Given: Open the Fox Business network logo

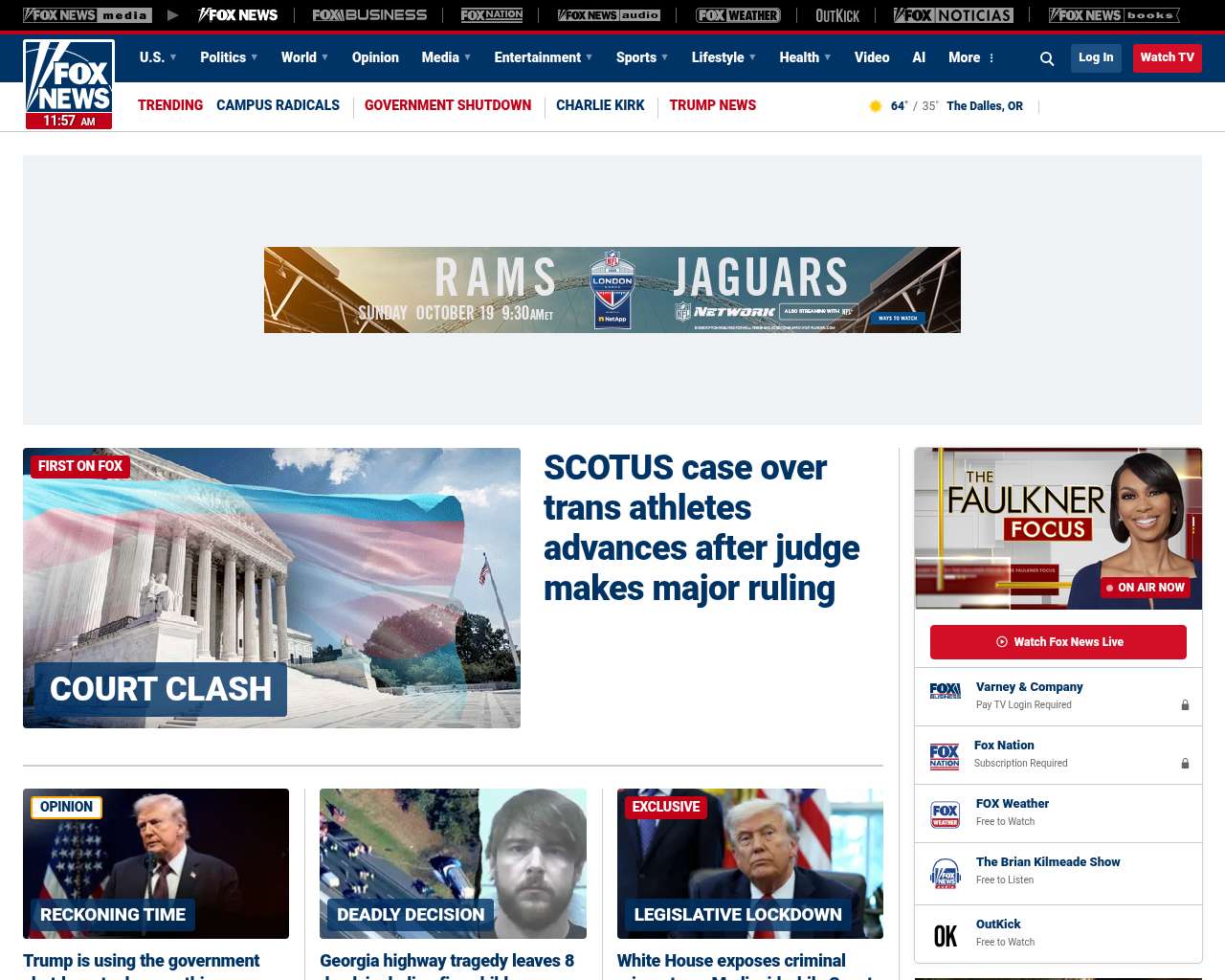Looking at the screenshot, I should tap(369, 15).
